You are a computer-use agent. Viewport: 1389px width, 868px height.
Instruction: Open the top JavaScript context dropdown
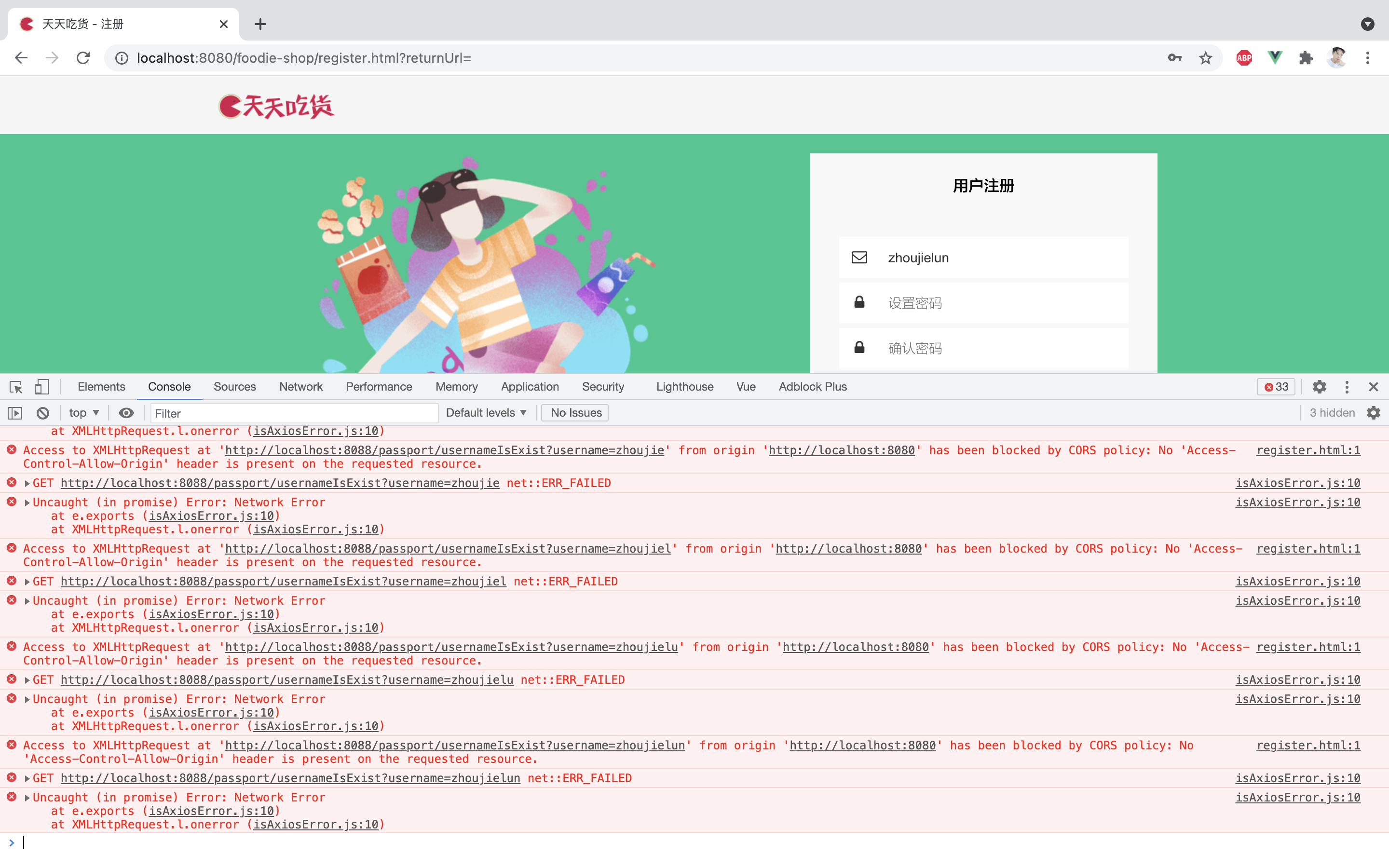click(x=84, y=413)
